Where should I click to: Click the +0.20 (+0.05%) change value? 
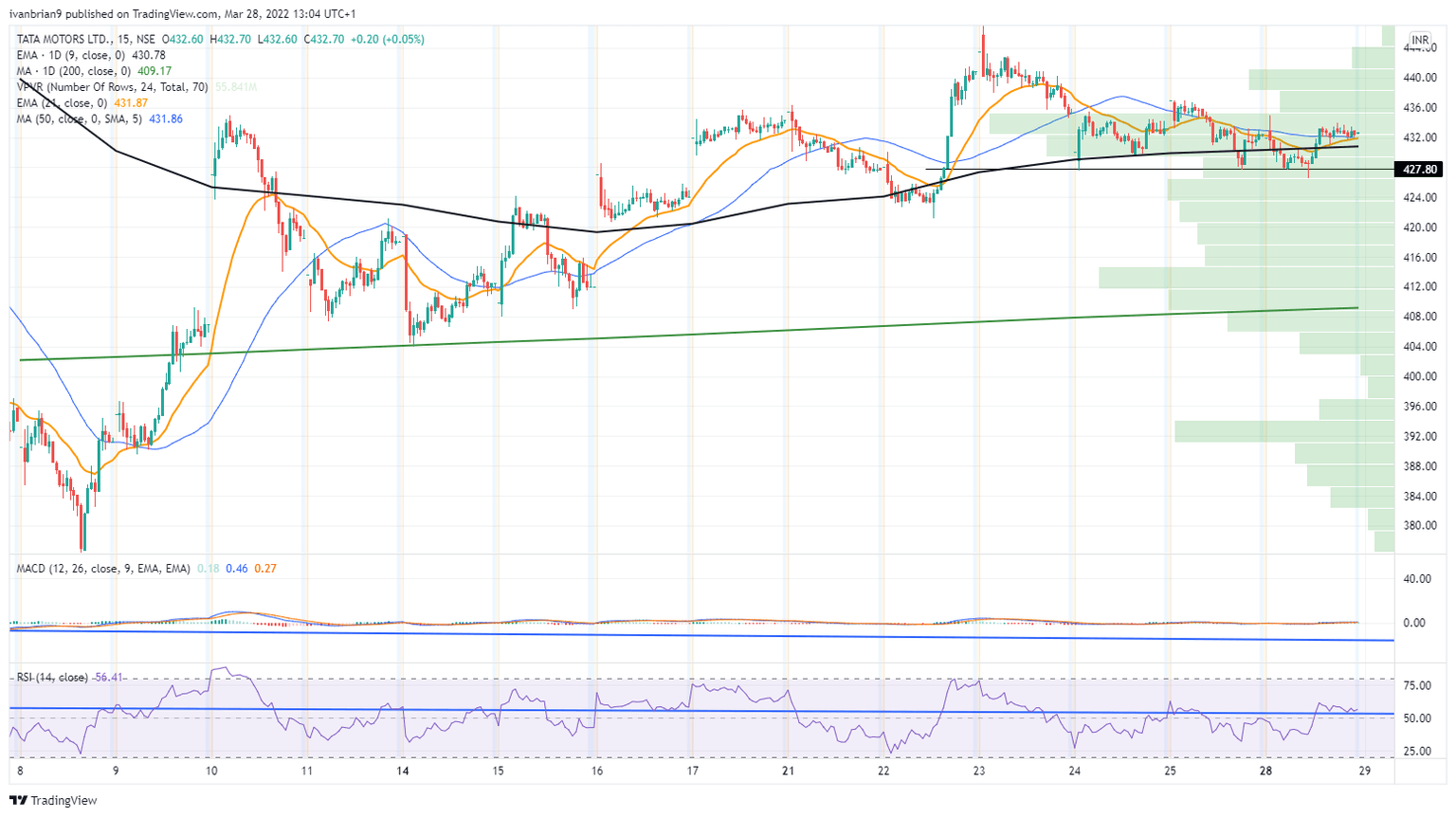tap(387, 39)
